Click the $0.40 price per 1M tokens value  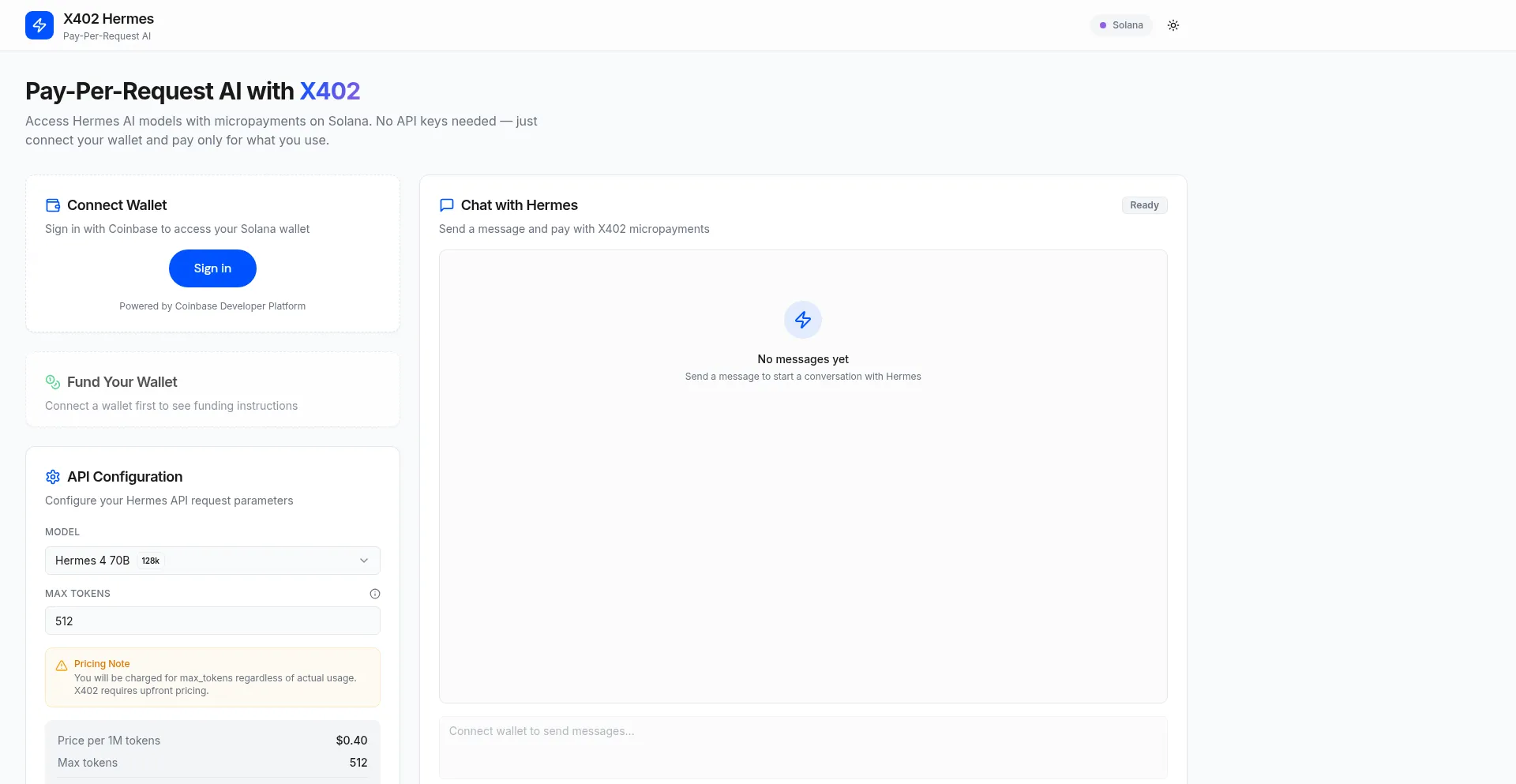pyautogui.click(x=351, y=741)
